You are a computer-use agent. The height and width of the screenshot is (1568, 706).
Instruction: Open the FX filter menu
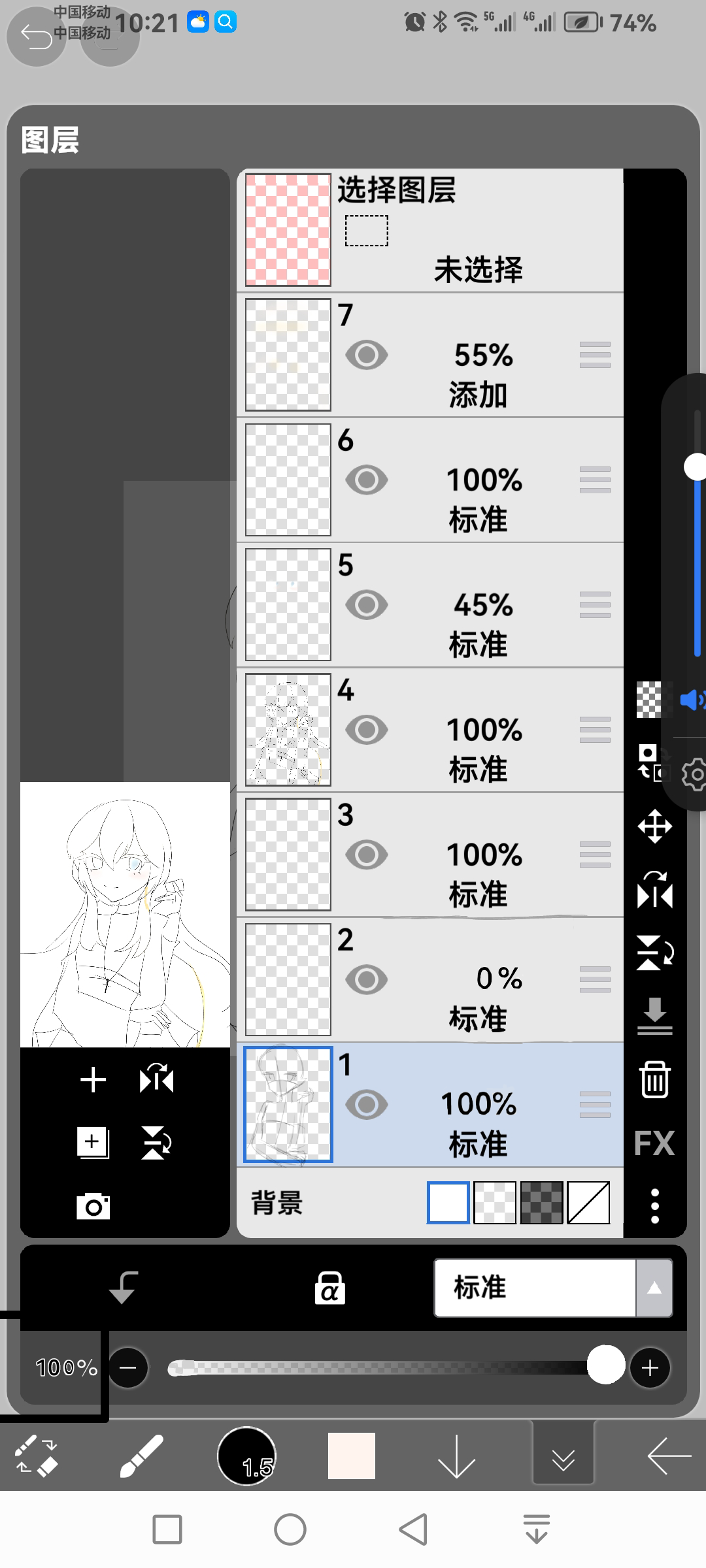pos(654,1143)
